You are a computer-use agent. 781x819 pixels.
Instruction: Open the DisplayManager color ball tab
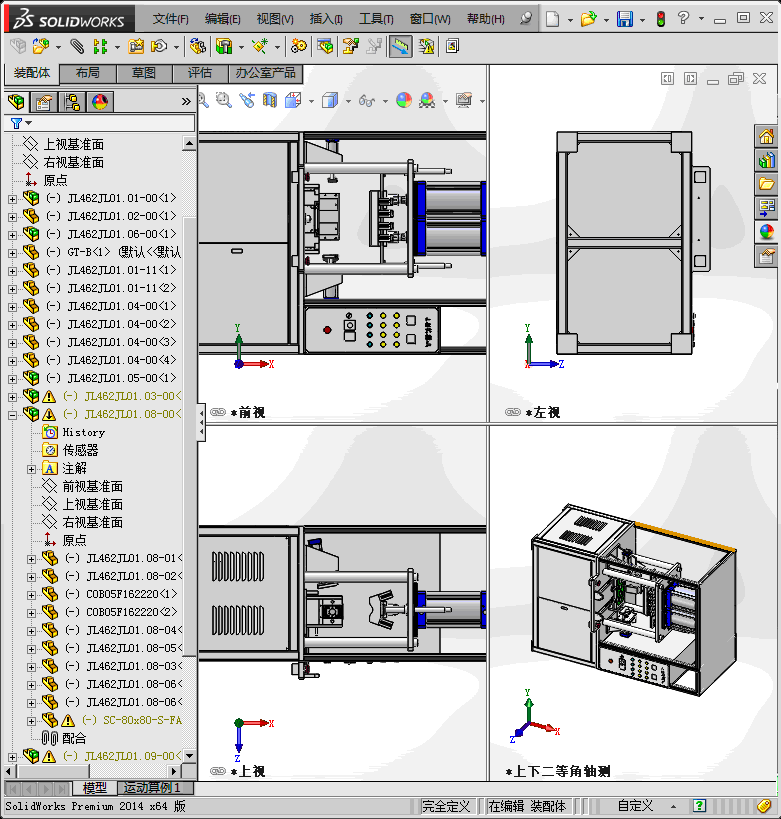[x=100, y=102]
